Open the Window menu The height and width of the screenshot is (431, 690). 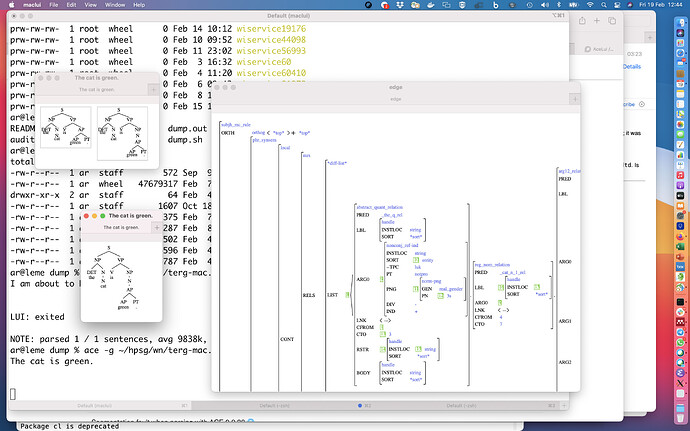click(x=115, y=5)
